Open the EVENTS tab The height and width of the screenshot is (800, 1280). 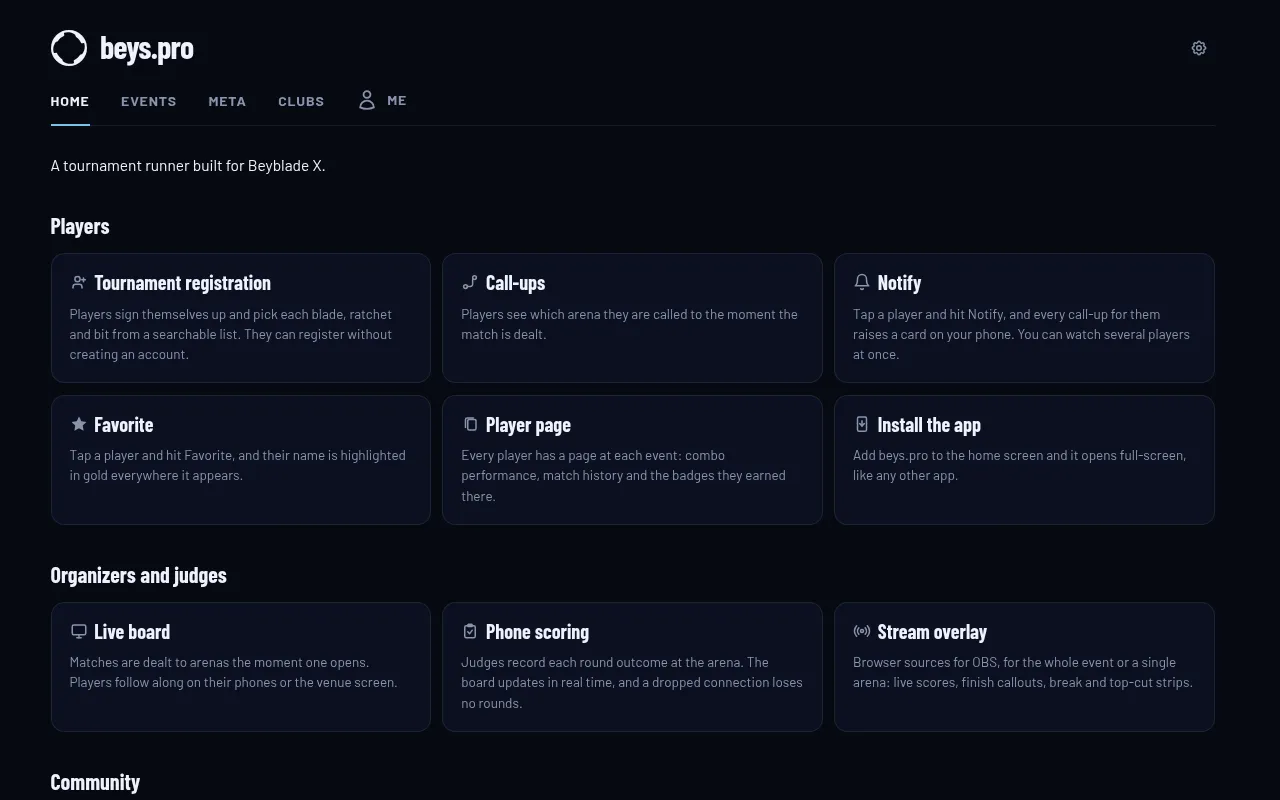click(x=149, y=101)
